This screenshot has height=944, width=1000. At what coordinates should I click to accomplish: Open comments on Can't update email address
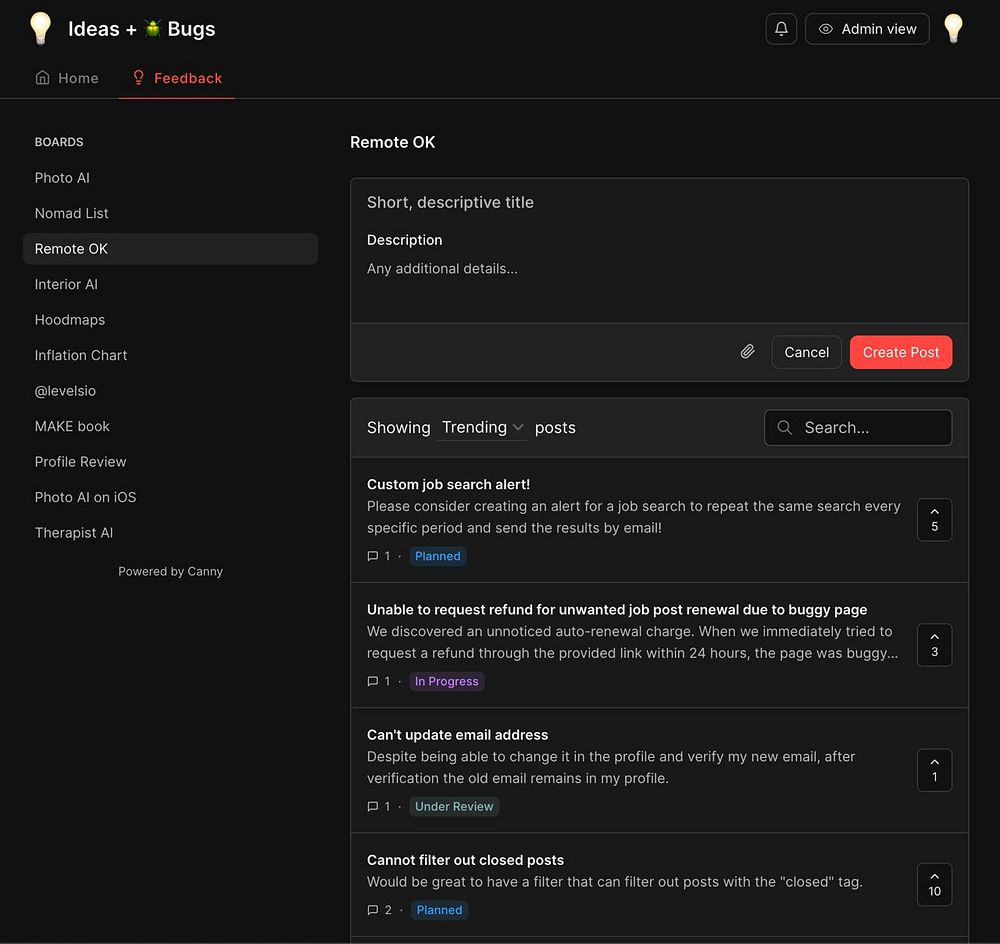click(379, 806)
